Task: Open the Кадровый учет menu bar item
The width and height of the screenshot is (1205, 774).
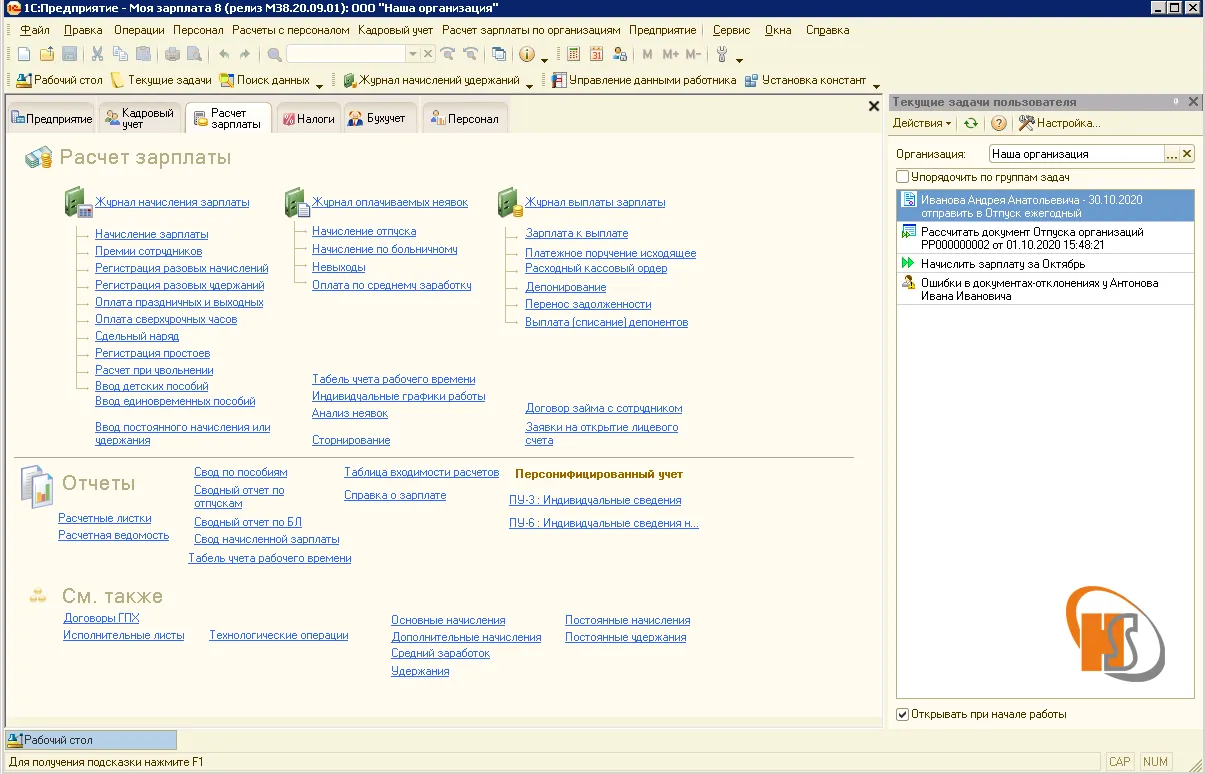Action: 395,30
